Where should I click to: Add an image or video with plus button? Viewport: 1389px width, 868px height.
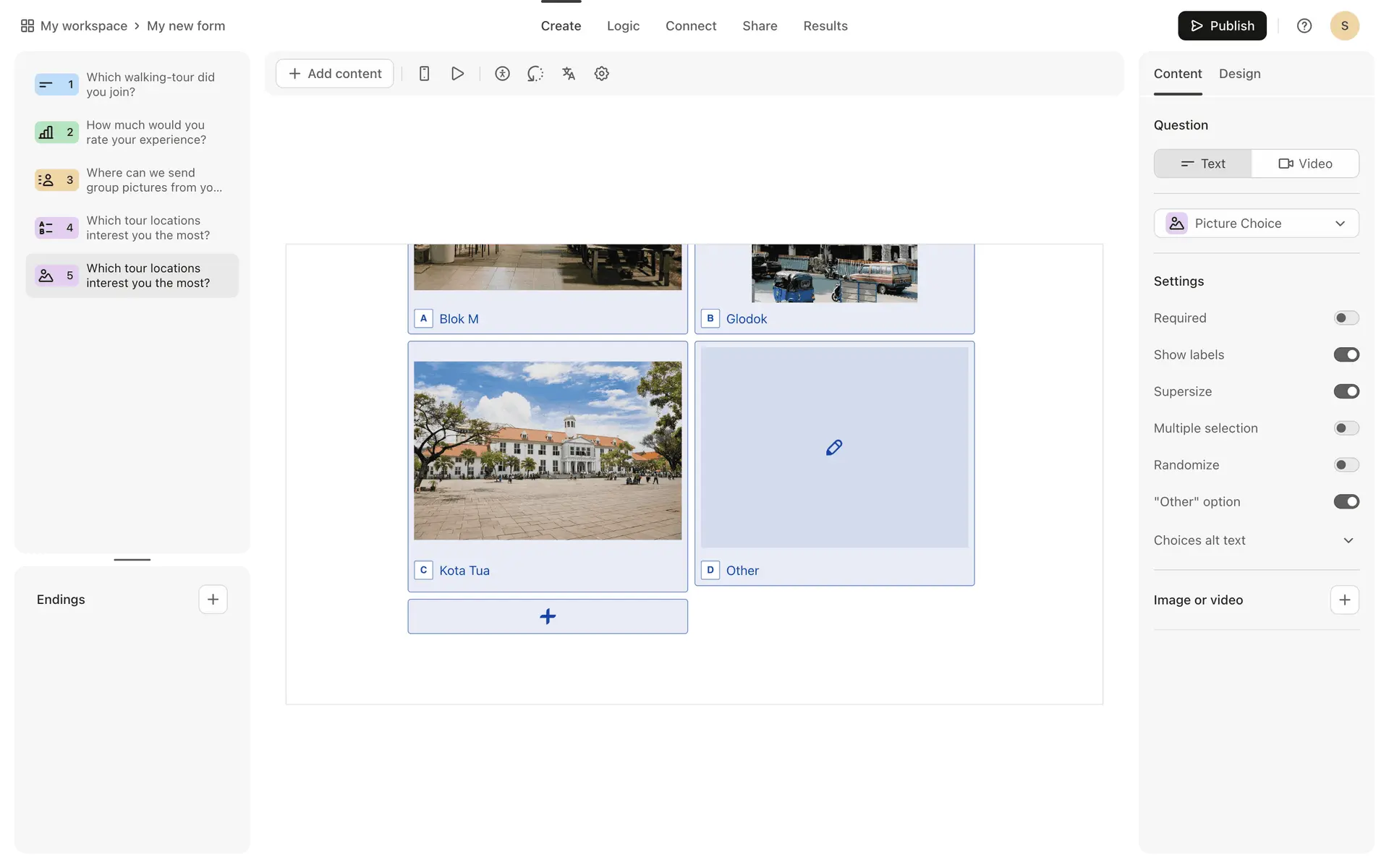coord(1344,600)
